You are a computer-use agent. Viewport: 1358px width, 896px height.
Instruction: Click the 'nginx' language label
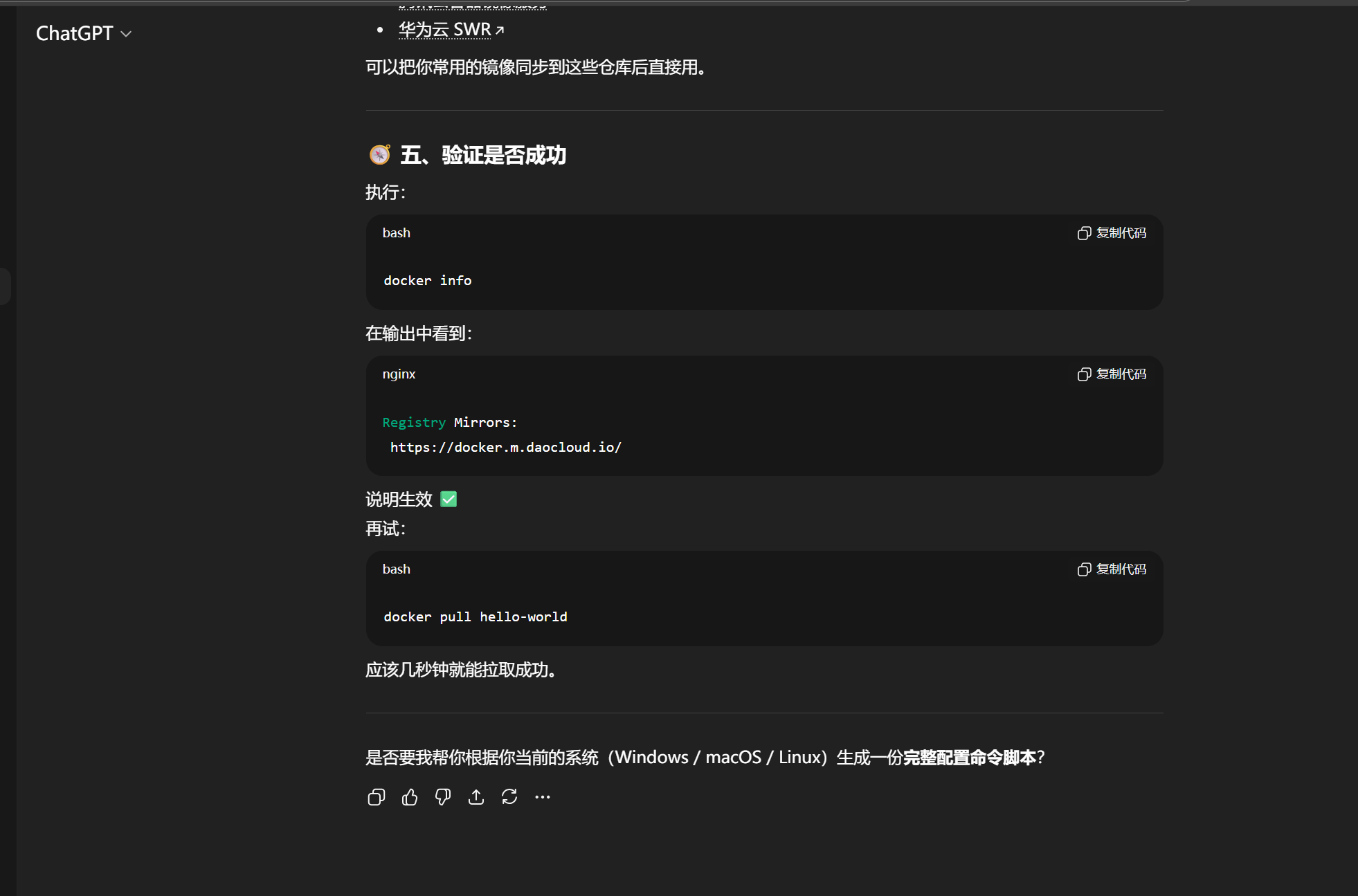[x=399, y=374]
